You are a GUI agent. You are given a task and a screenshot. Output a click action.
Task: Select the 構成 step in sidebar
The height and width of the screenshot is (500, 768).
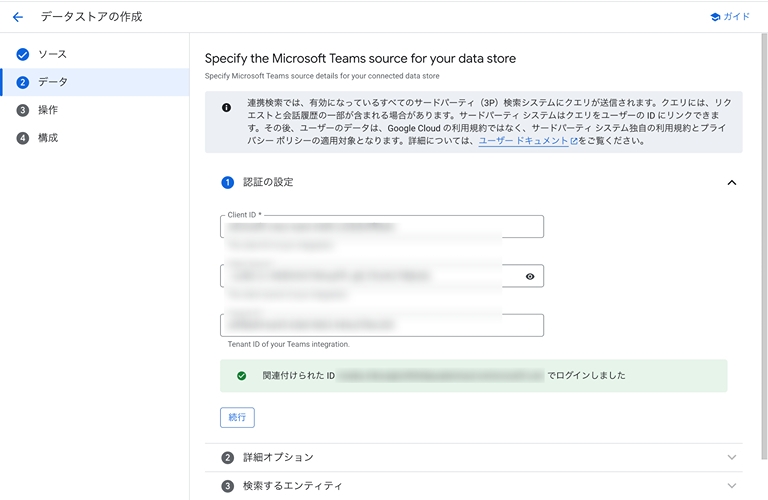click(x=48, y=138)
